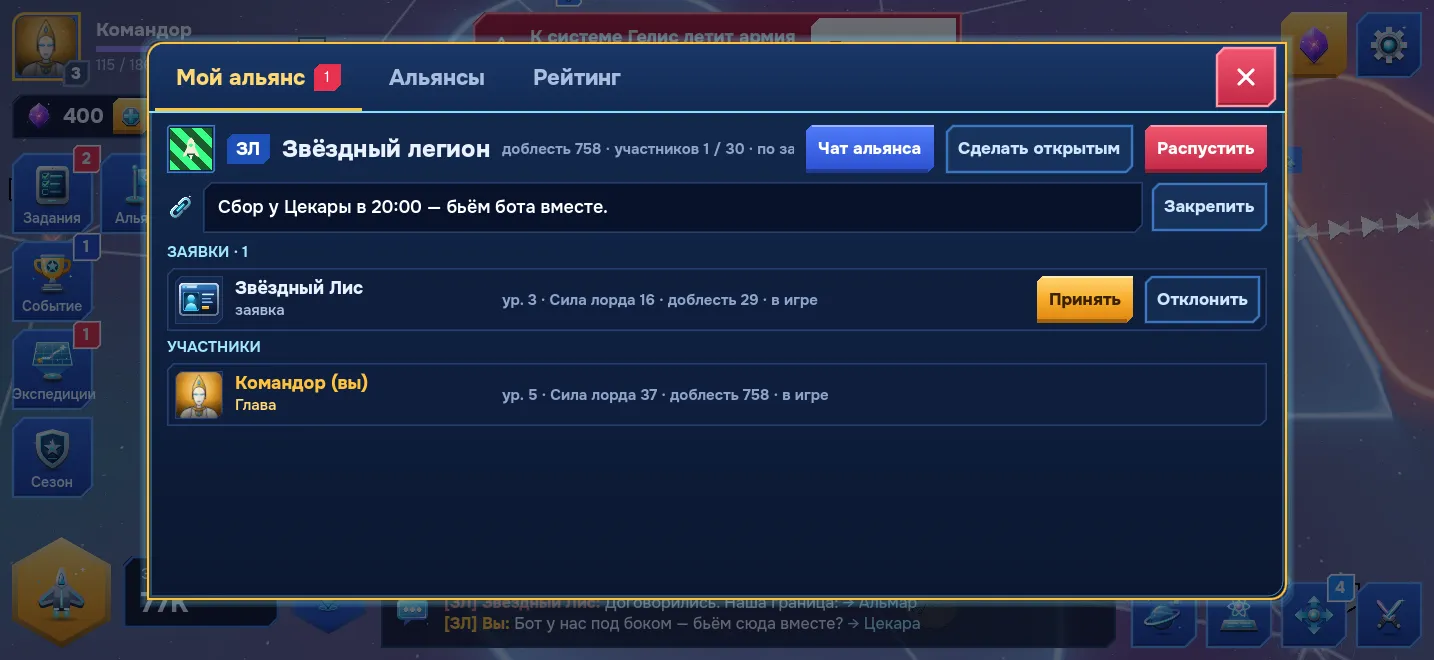Click Закрепить to pin the announcement
The width and height of the screenshot is (1434, 660).
coord(1209,208)
